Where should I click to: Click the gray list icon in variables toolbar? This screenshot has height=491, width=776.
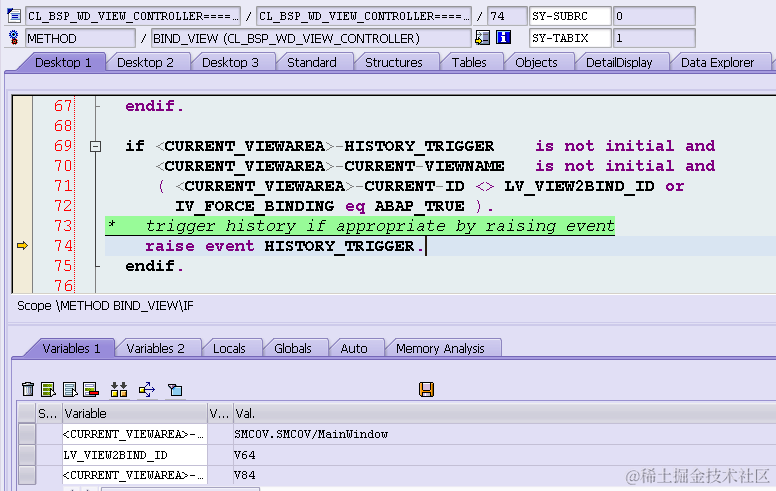(x=70, y=390)
